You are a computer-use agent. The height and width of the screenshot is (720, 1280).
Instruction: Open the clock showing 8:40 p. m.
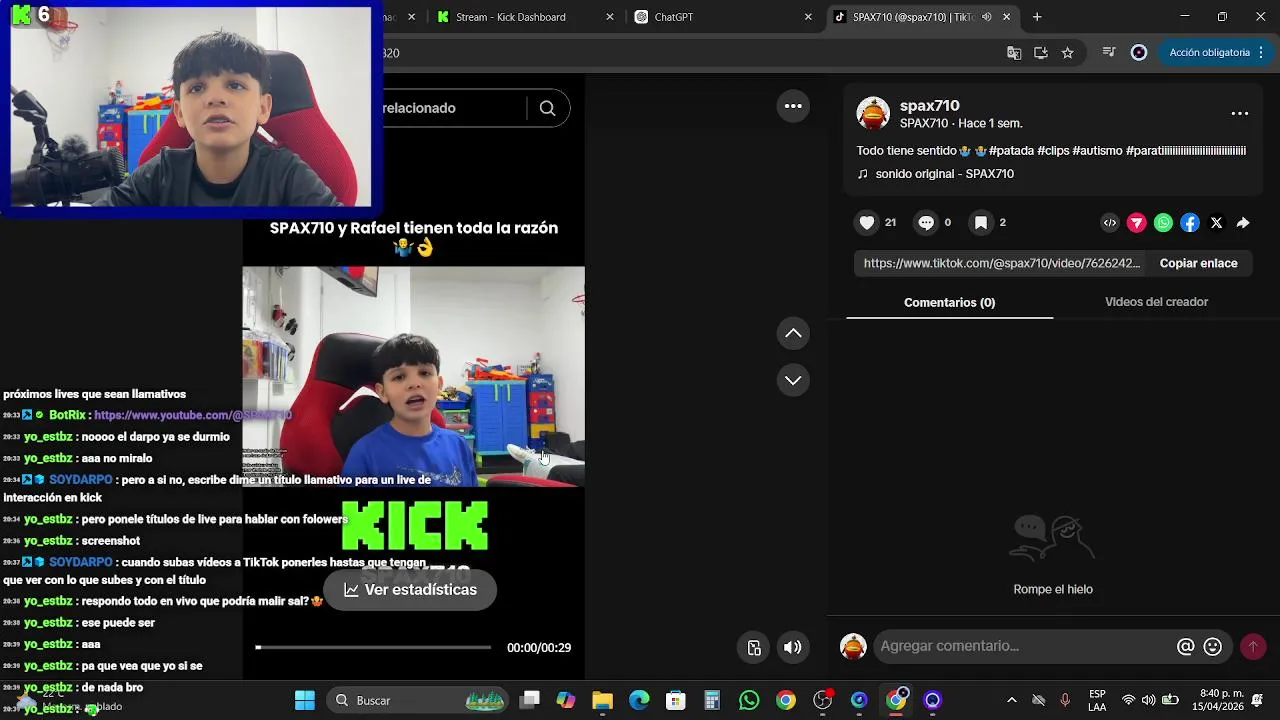point(1216,700)
